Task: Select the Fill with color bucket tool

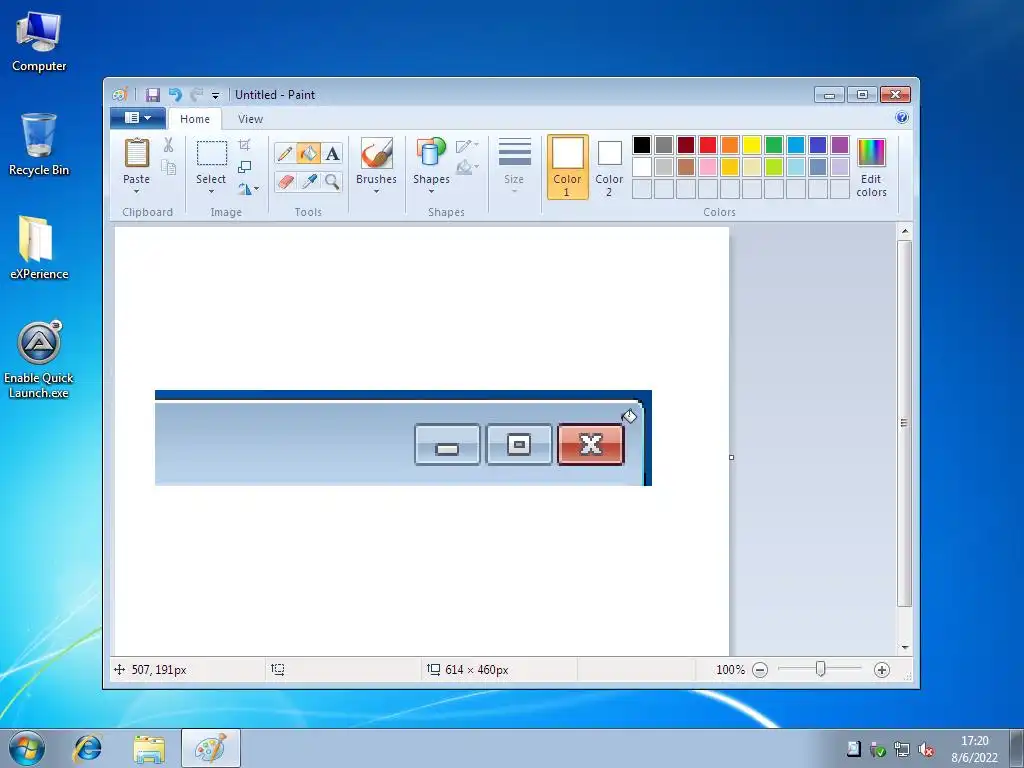Action: pyautogui.click(x=308, y=153)
